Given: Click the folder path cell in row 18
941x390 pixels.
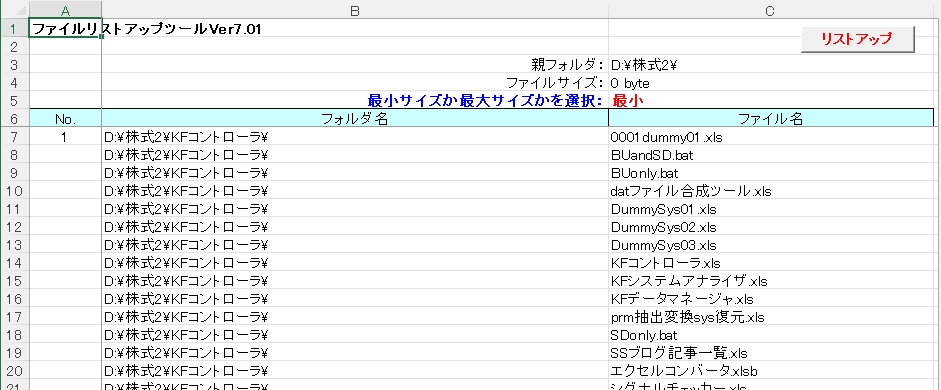Looking at the screenshot, I should pos(355,334).
